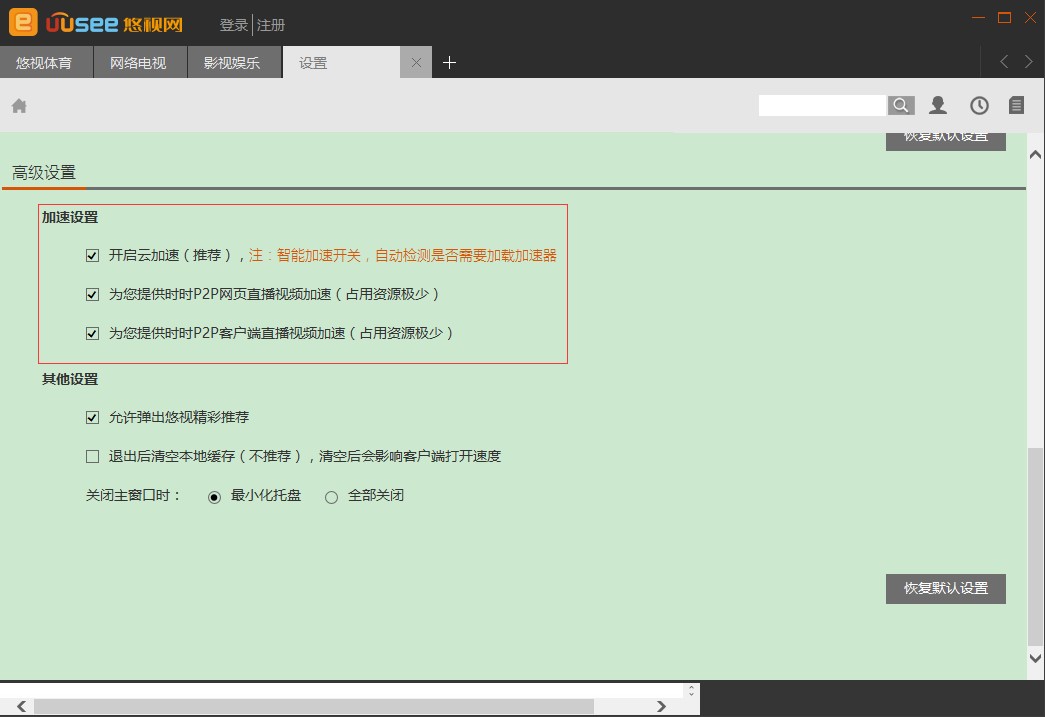Click the 登录 link
The height and width of the screenshot is (717, 1045).
coord(234,25)
